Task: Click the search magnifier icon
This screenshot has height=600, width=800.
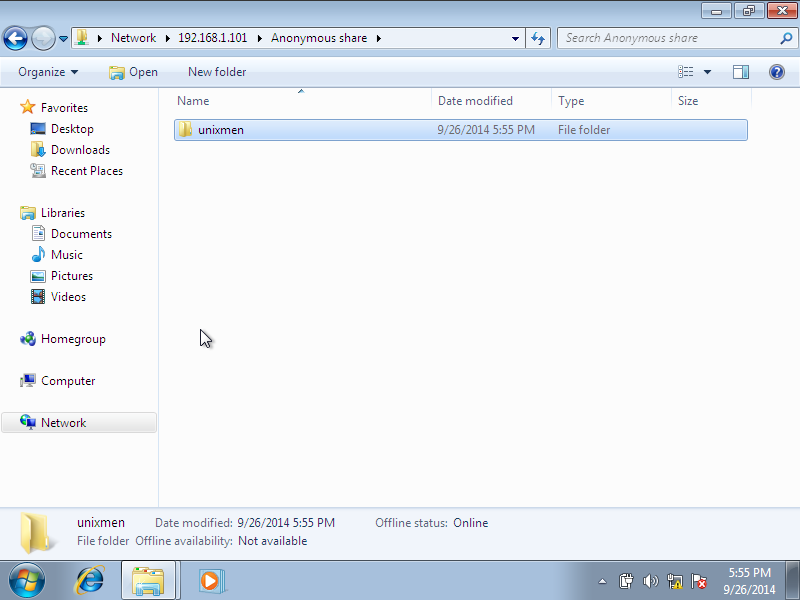Action: (786, 38)
